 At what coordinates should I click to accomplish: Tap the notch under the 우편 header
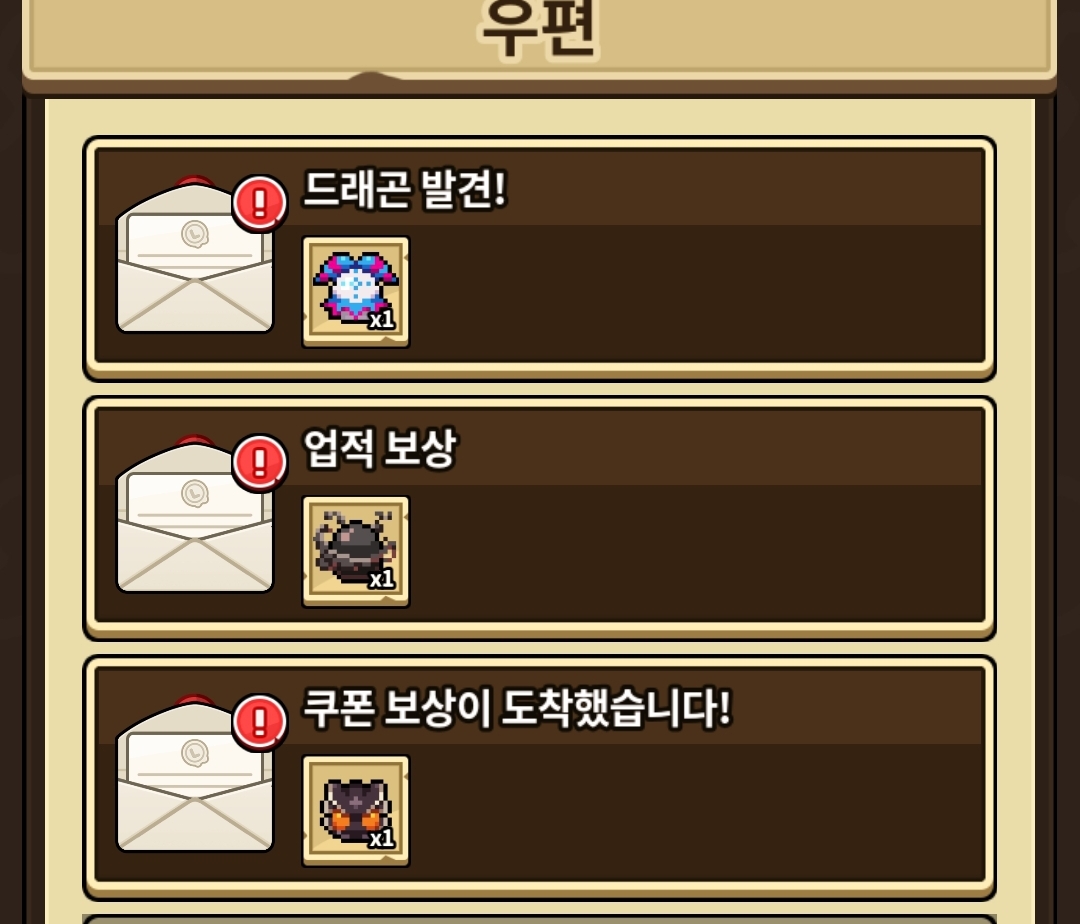point(371,77)
